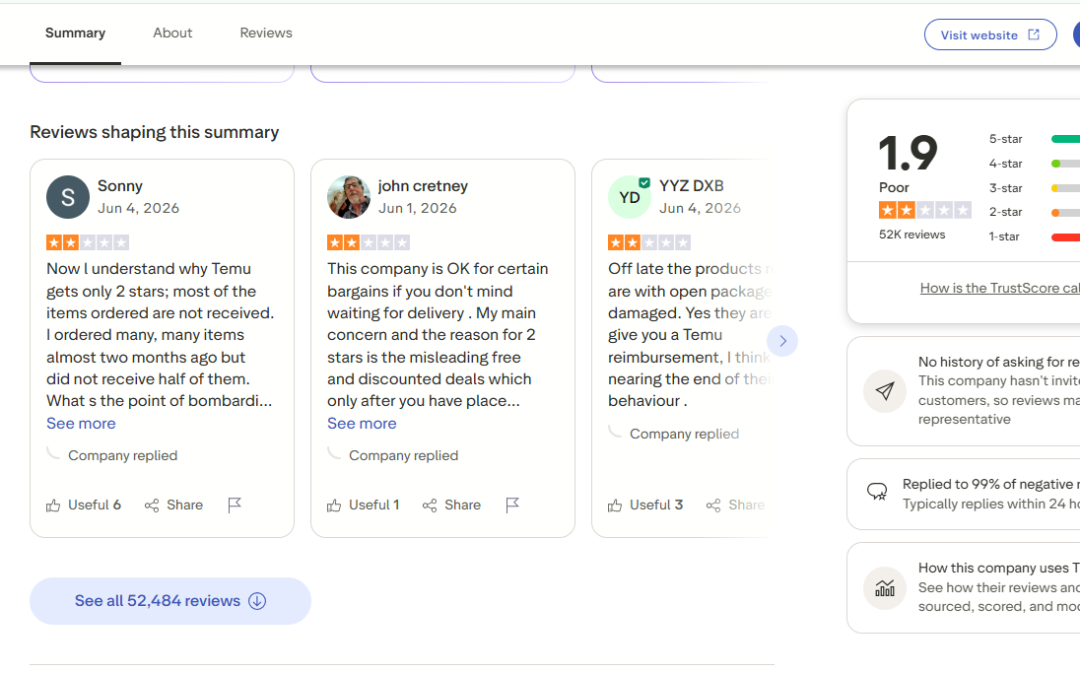The height and width of the screenshot is (674, 1080).
Task: Flag Sonny's review
Action: click(x=234, y=505)
